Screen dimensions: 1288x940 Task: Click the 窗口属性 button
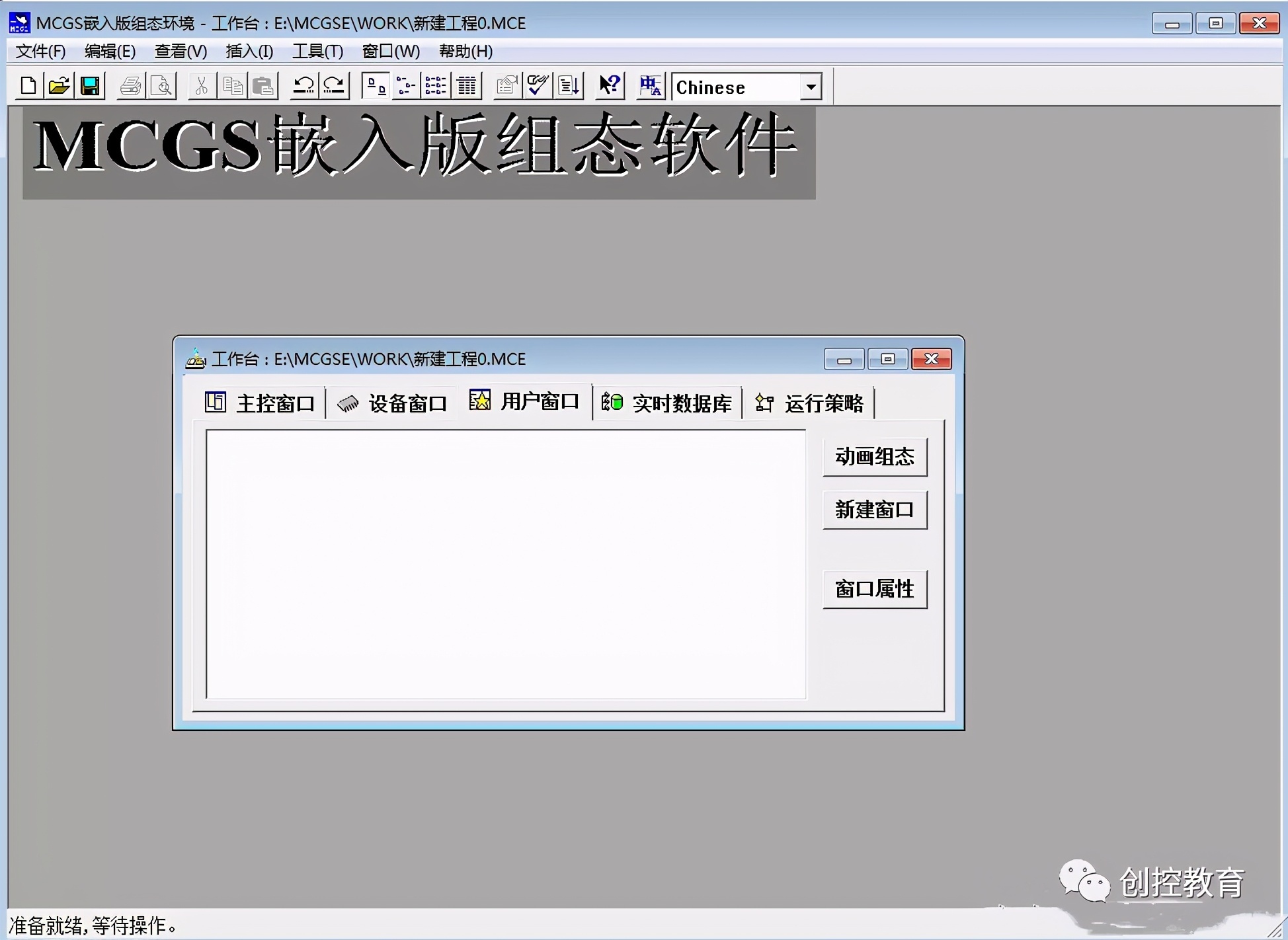[x=874, y=589]
